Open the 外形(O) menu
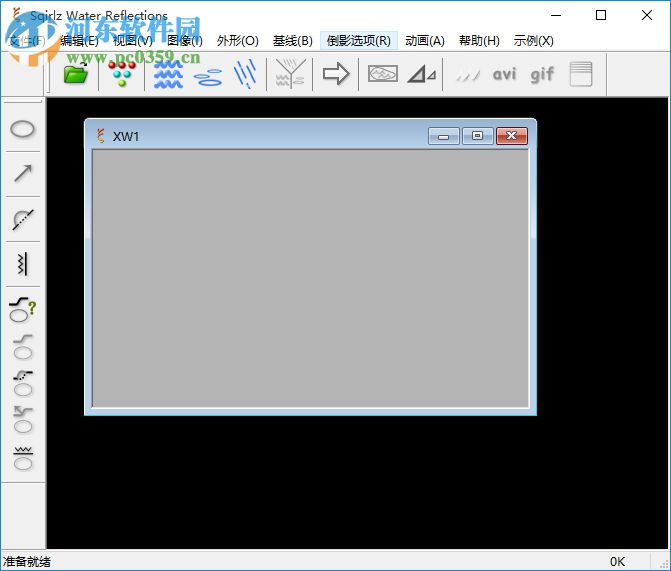Viewport: 671px width, 571px height. [x=238, y=41]
